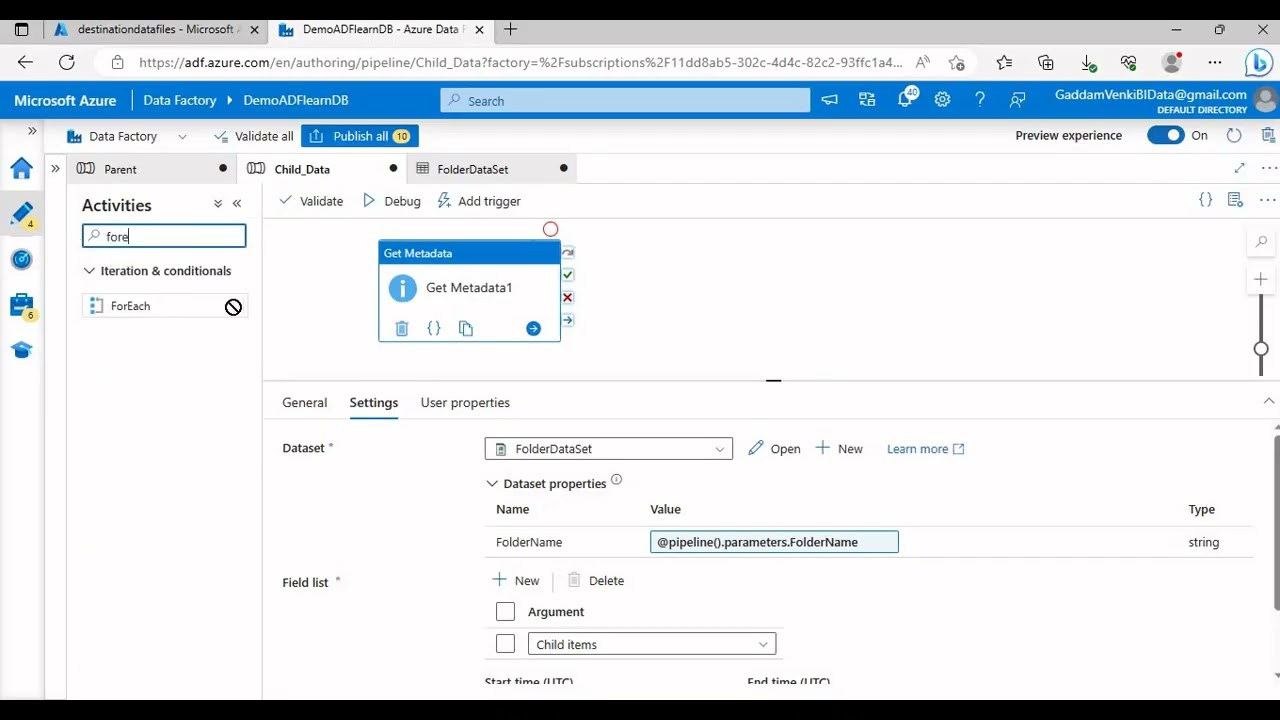Open Azure notifications bell icon
Image resolution: width=1280 pixels, height=720 pixels.
(x=906, y=100)
